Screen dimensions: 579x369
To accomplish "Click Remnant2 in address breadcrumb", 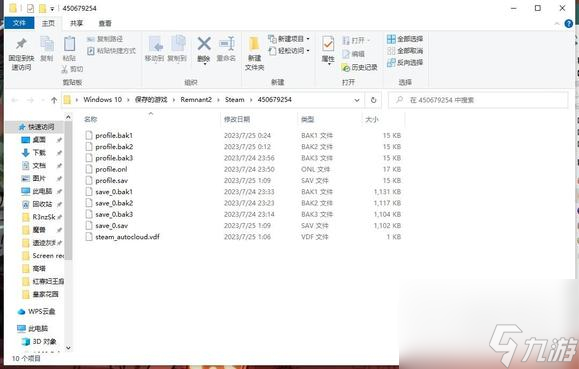I will click(x=196, y=99).
